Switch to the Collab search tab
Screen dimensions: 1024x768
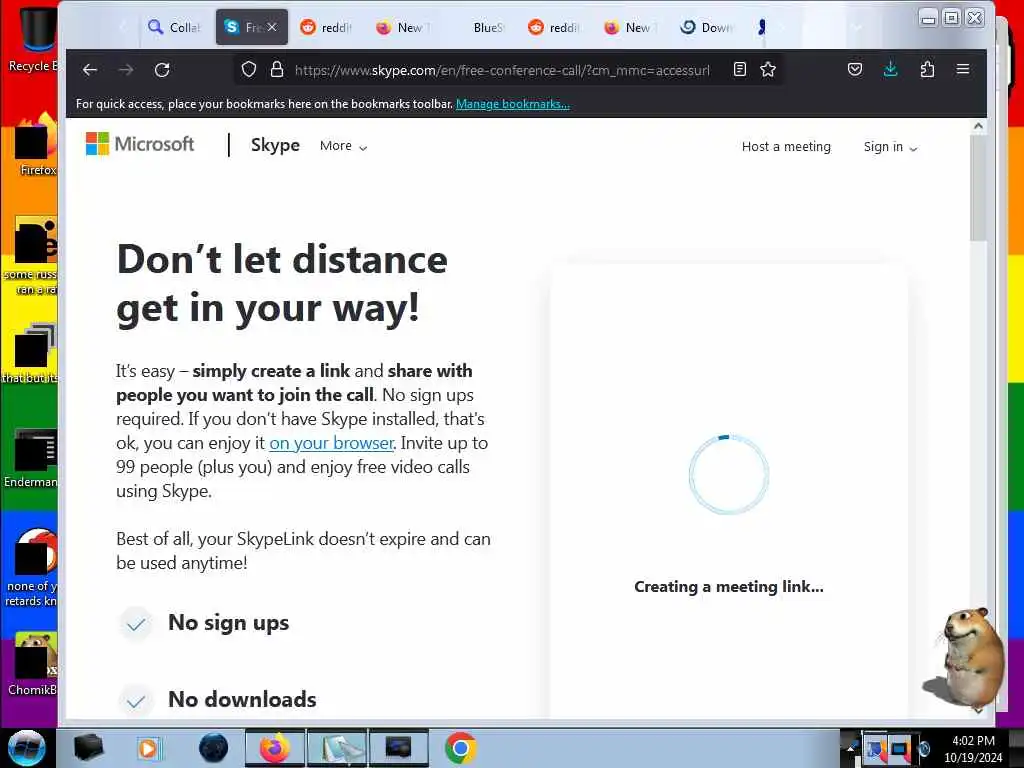click(174, 27)
